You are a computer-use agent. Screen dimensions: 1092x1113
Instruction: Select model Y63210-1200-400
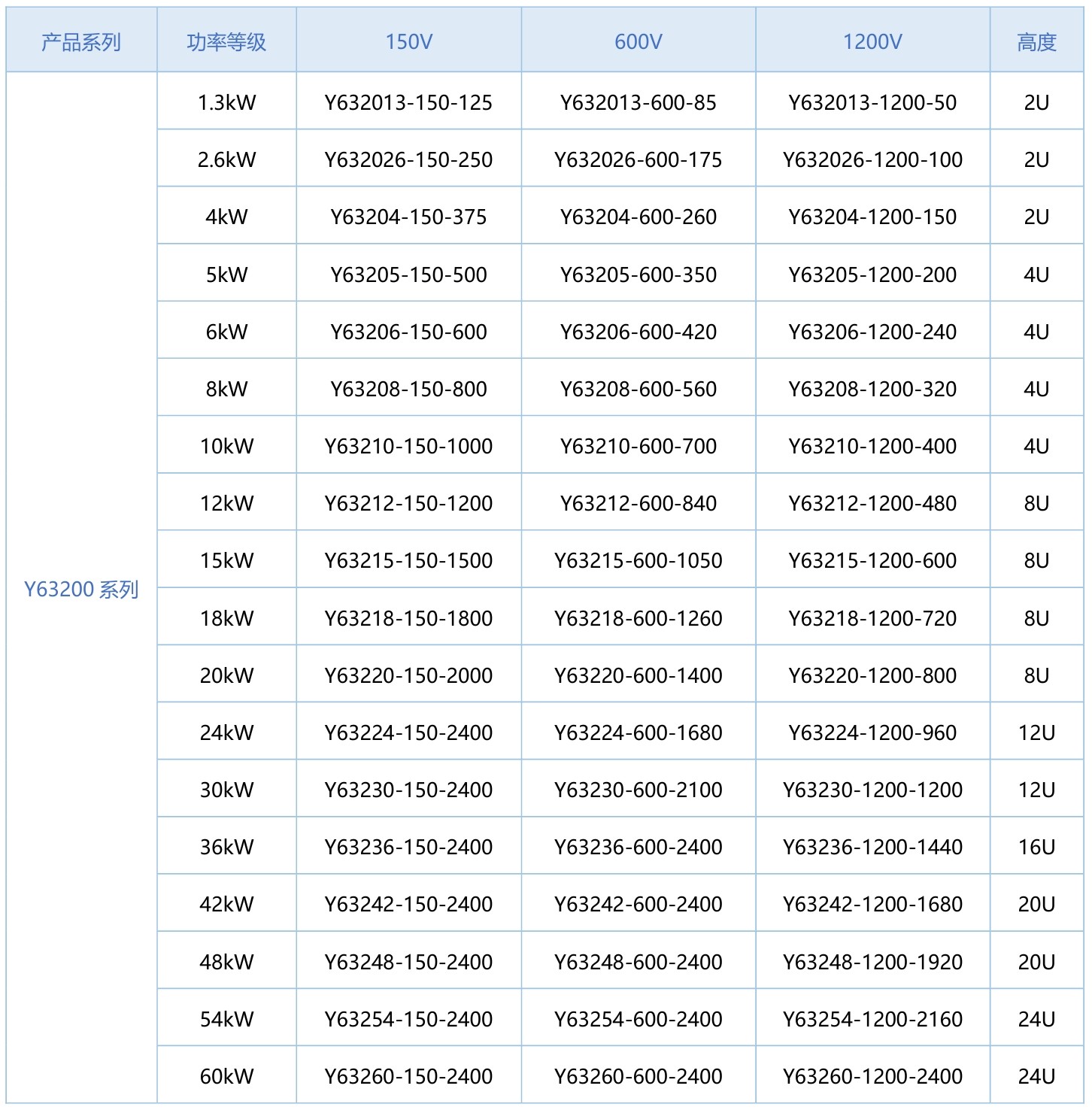coord(872,446)
